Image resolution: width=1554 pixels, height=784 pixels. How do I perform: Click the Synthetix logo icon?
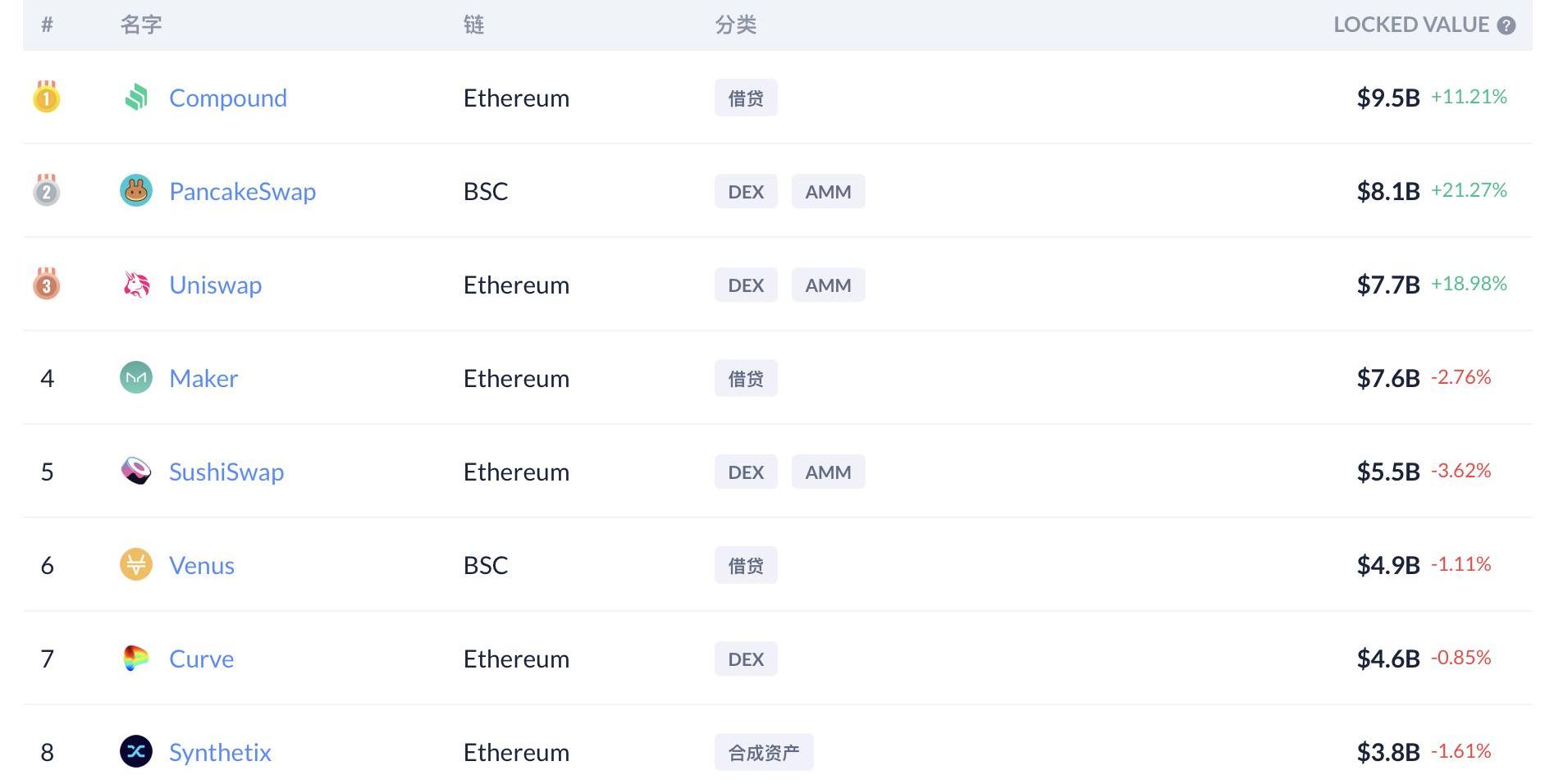(136, 752)
